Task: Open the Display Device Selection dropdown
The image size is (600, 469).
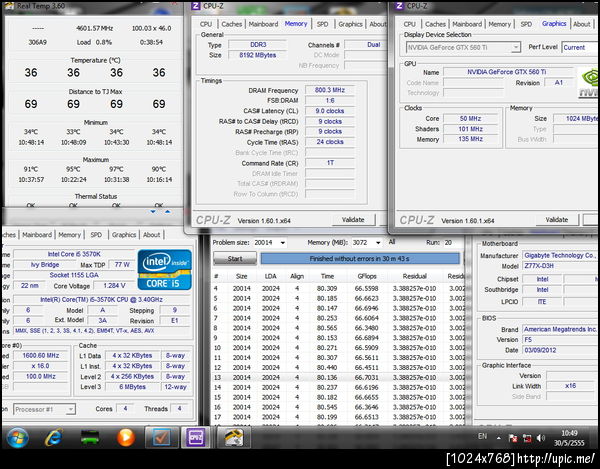Action: tap(463, 47)
